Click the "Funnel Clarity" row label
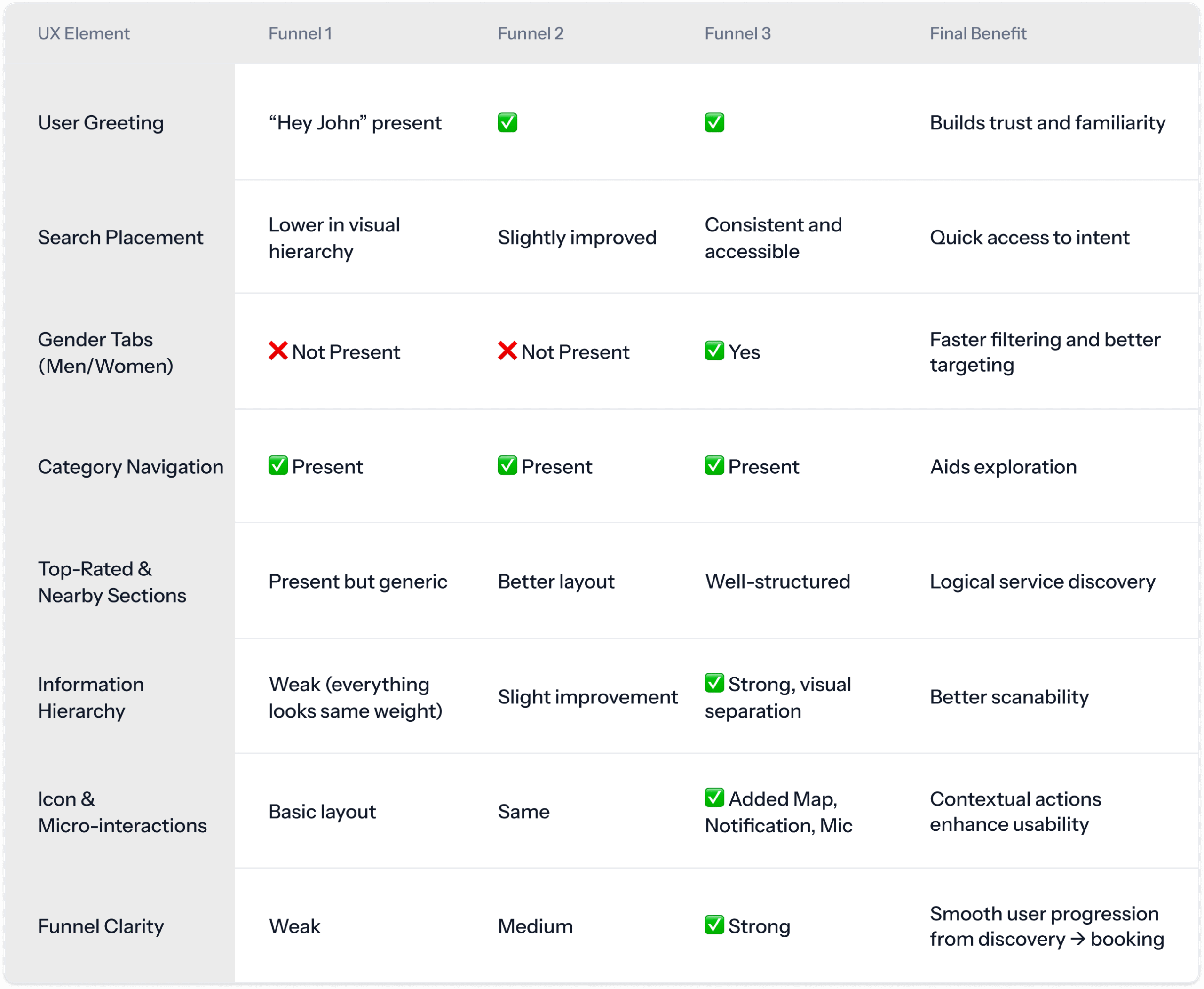Image resolution: width=1204 pixels, height=989 pixels. pyautogui.click(x=101, y=926)
